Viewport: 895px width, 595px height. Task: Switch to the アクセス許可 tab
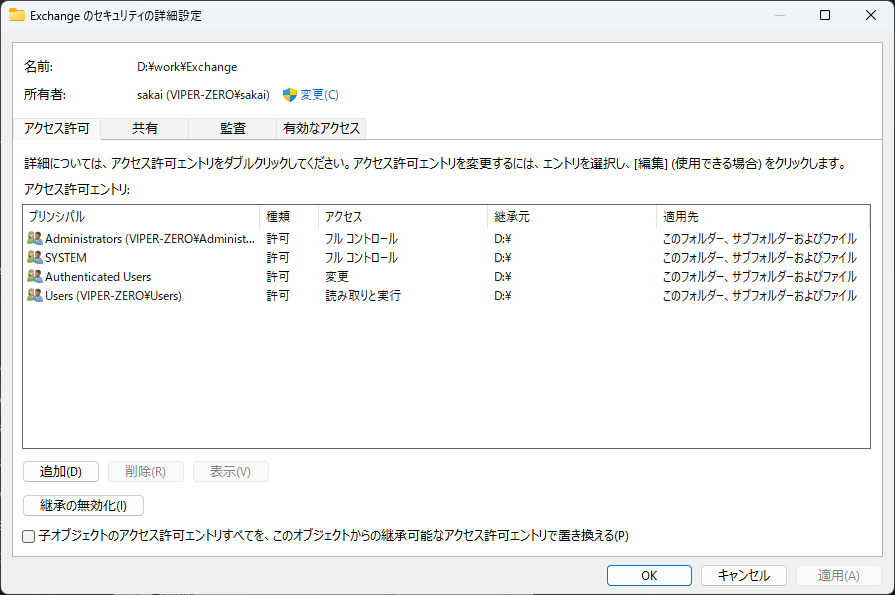click(57, 128)
